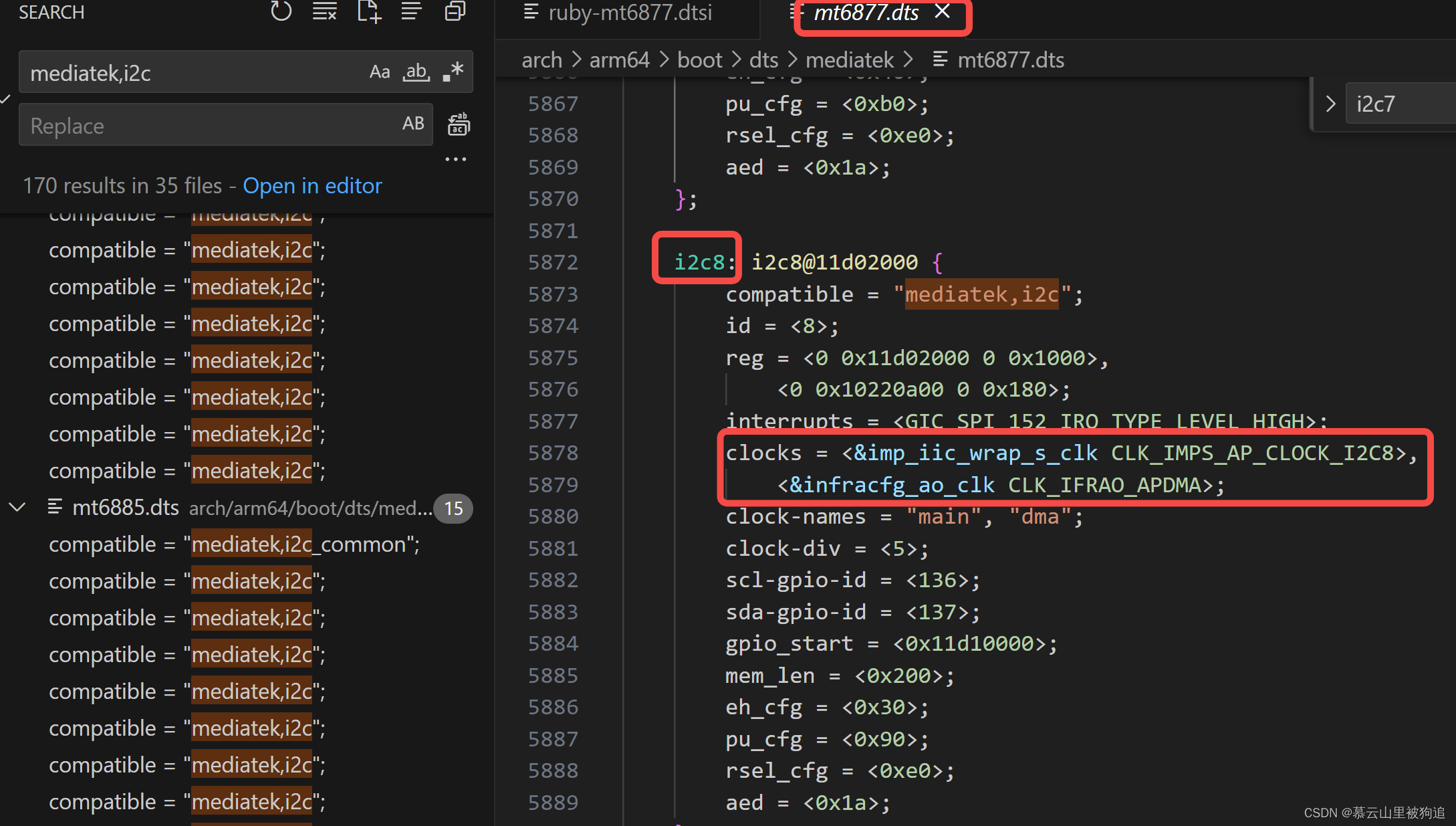Click mediatek folder in breadcrumb

(849, 60)
